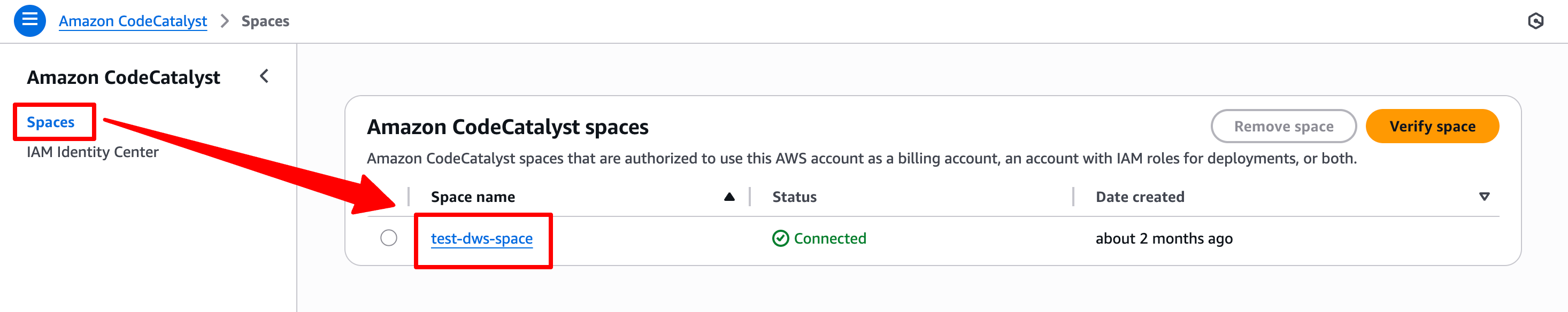Sort ascending using Space name arrow

[x=729, y=197]
